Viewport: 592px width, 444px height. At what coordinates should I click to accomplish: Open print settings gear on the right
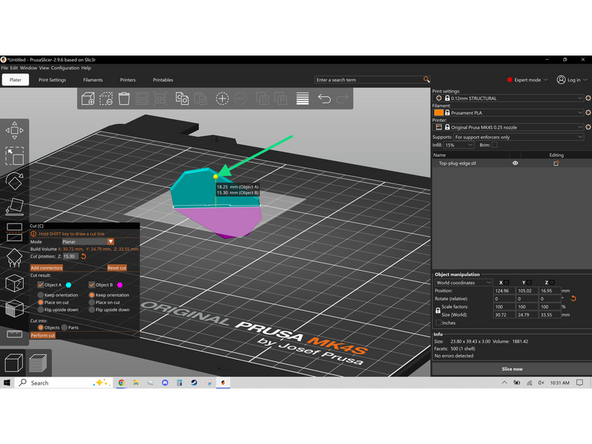click(x=588, y=98)
